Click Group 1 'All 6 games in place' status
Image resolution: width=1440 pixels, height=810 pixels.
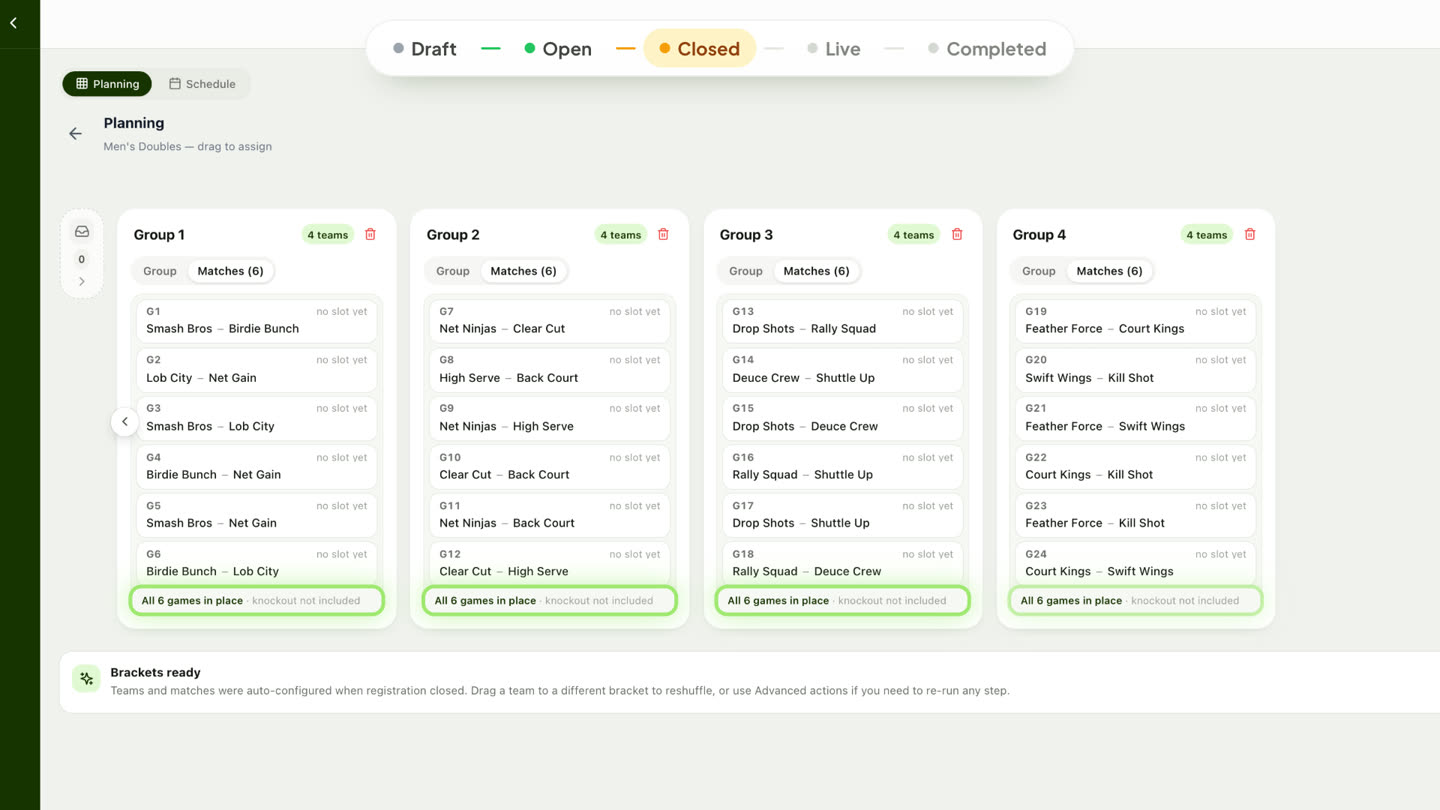pos(257,601)
